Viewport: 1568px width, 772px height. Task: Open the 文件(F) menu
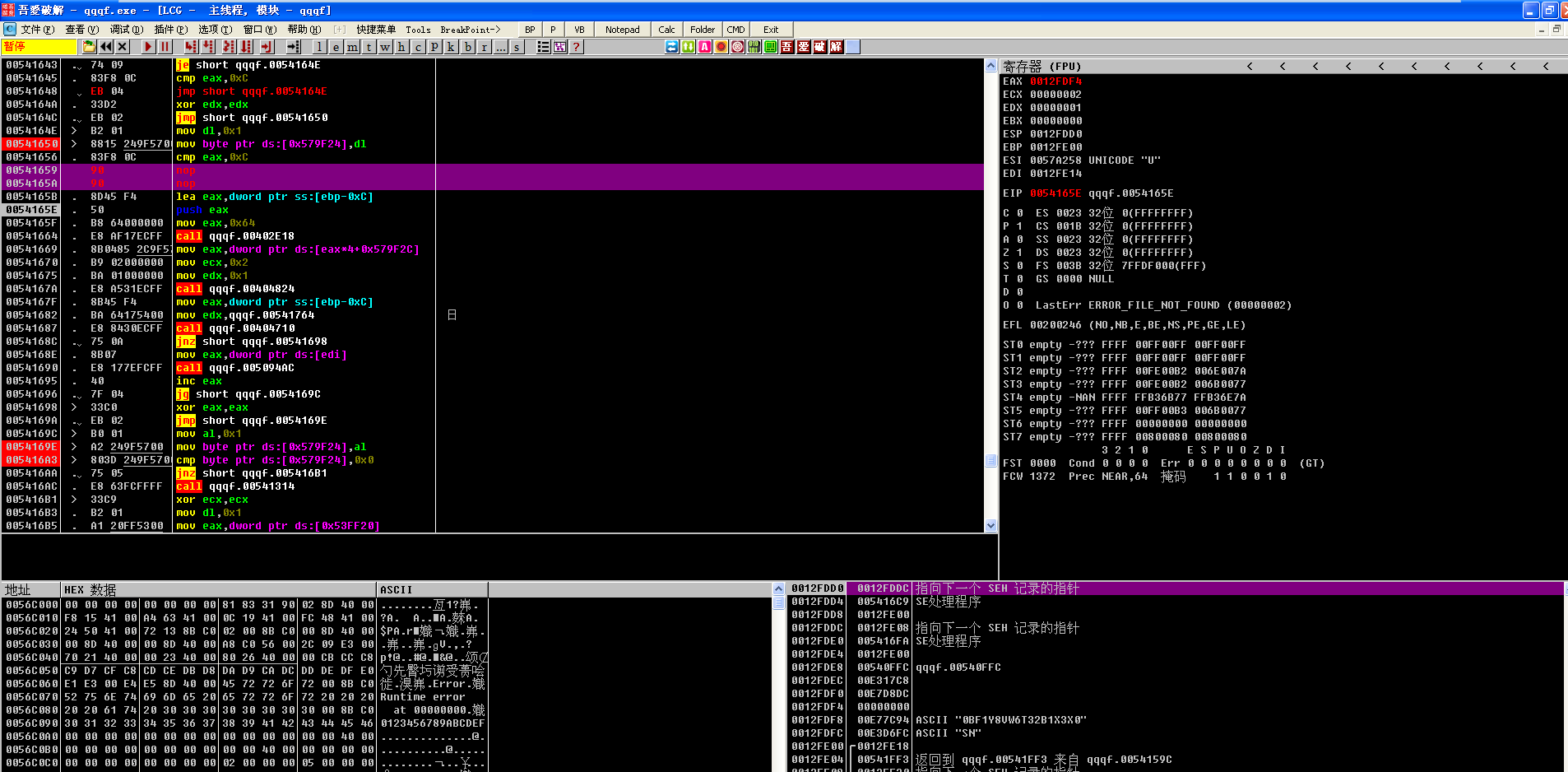(x=38, y=30)
